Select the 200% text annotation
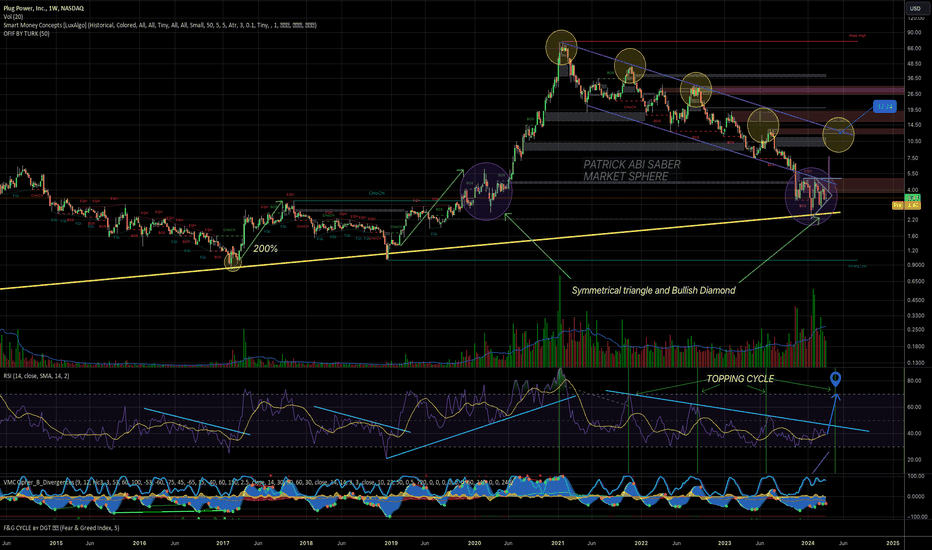 [x=265, y=249]
